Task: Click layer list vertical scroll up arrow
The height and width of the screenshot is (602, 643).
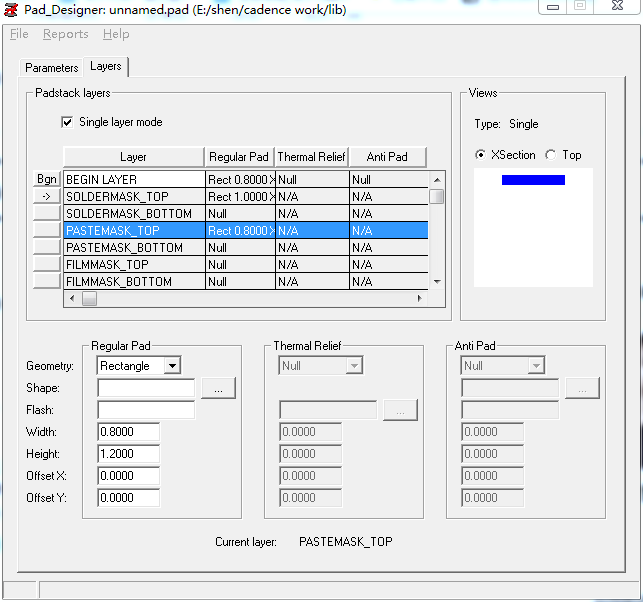Action: (x=437, y=179)
